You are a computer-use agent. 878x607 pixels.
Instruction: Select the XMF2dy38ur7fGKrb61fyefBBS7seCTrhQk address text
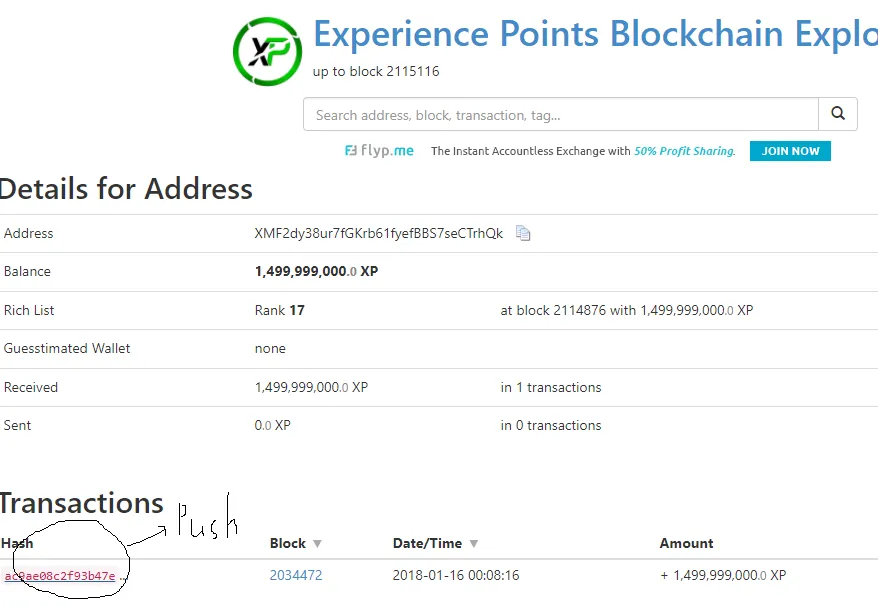point(379,233)
